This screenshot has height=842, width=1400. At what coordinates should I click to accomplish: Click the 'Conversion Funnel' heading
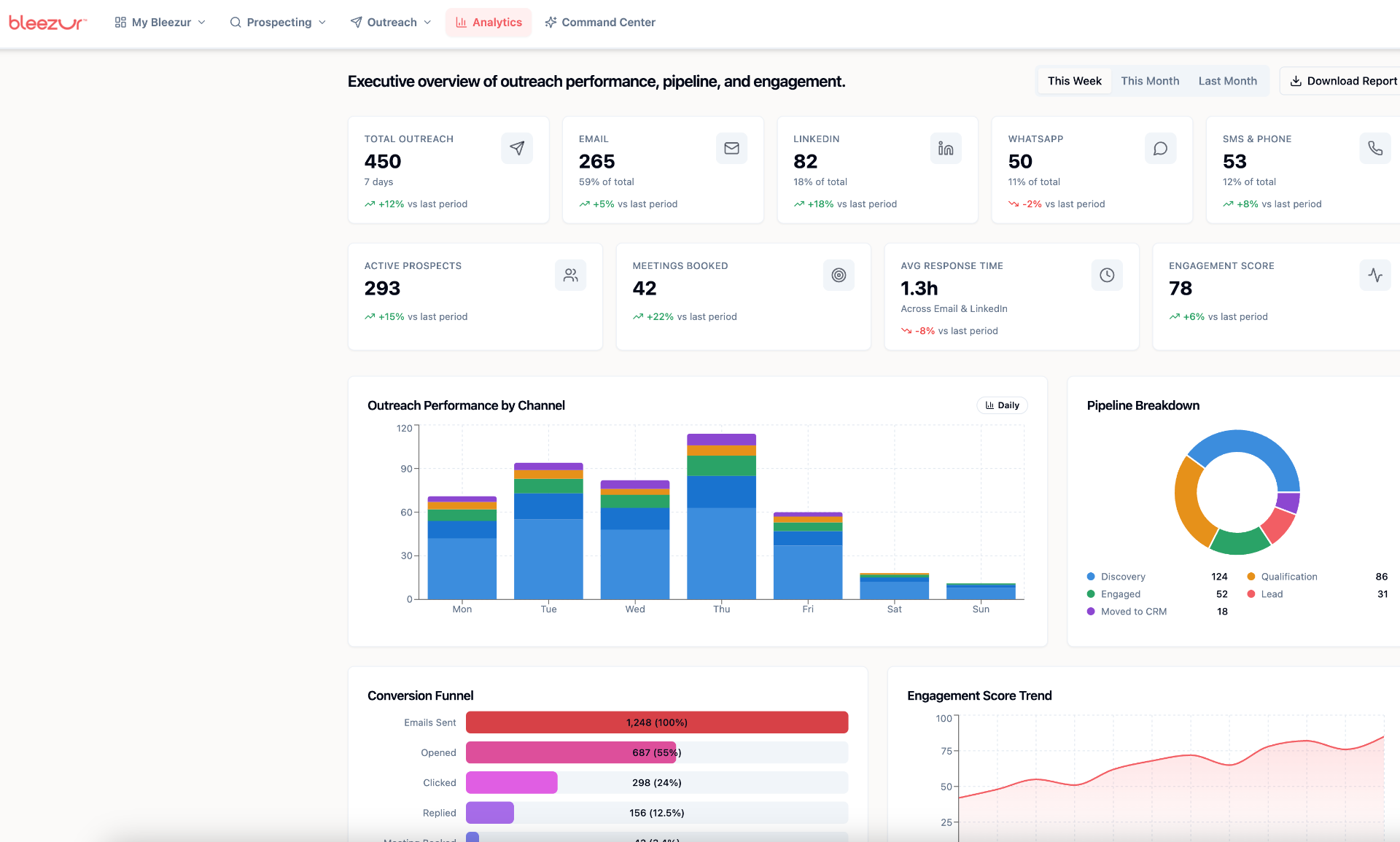pos(420,695)
